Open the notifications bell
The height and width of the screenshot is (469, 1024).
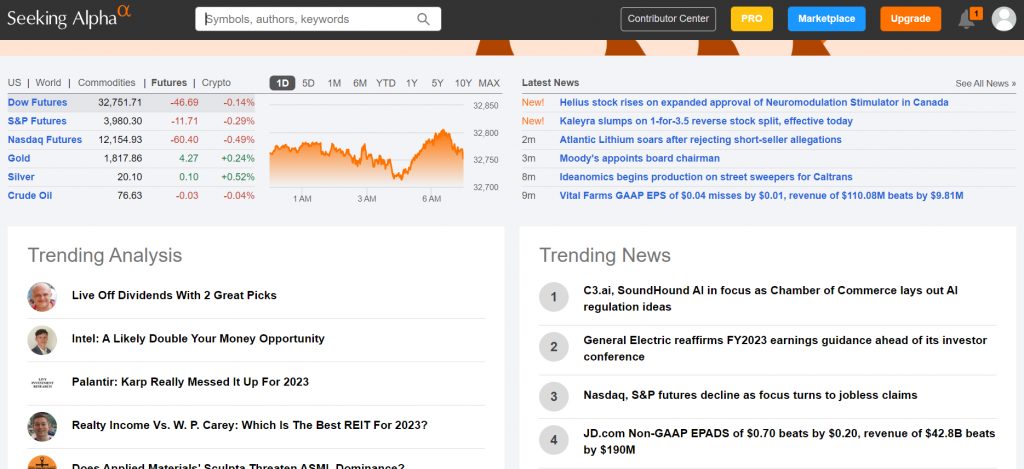pyautogui.click(x=966, y=19)
